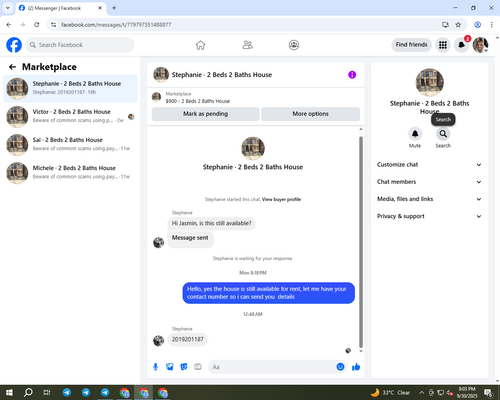
Task: Click the browser address bar URL
Action: tap(116, 25)
